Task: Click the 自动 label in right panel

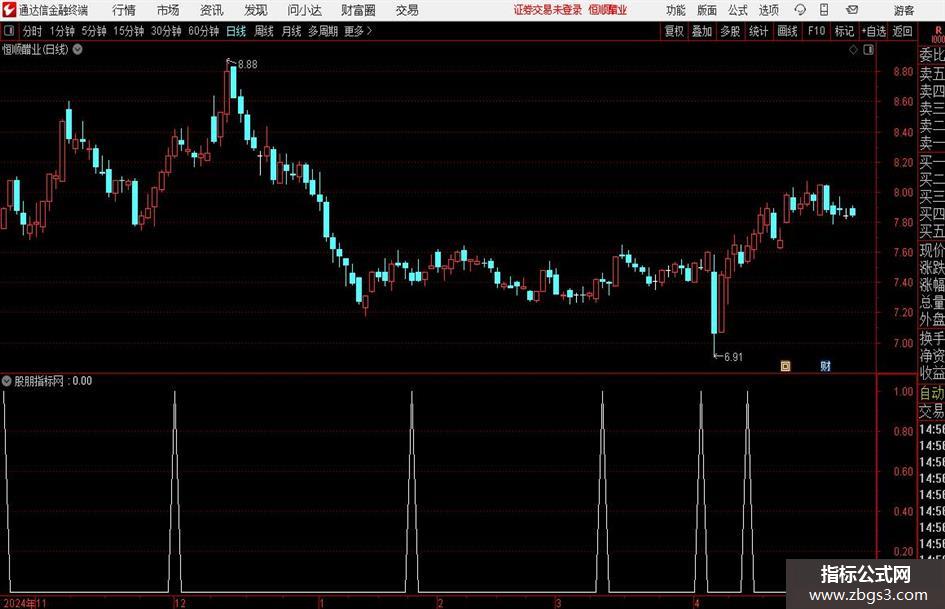Action: point(932,393)
